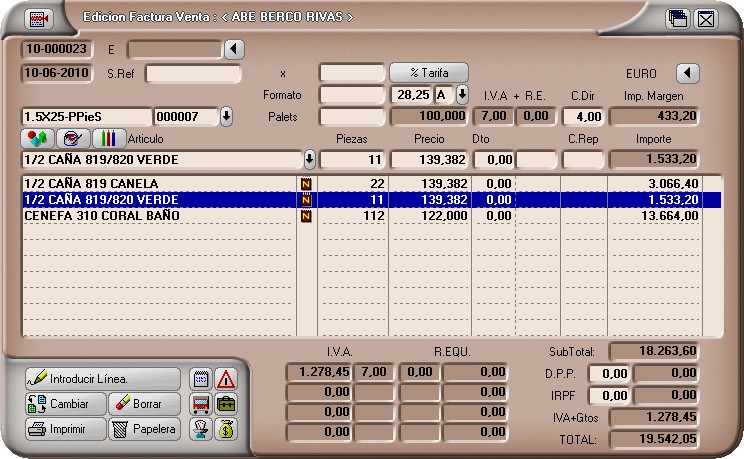Image resolution: width=744 pixels, height=459 pixels.
Task: Expand the article name dropdown arrow
Action: pyautogui.click(x=309, y=160)
